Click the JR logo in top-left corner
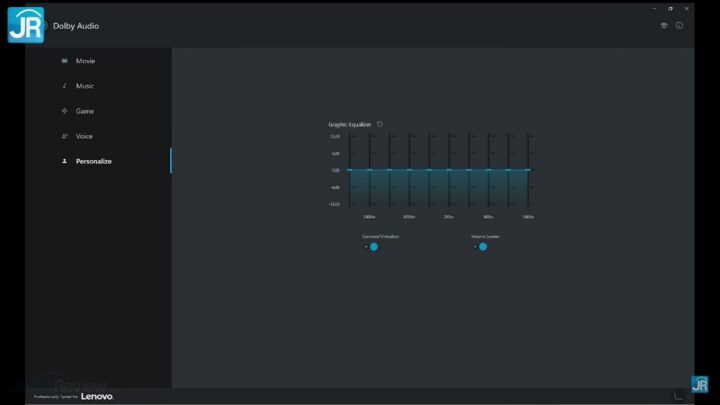Viewport: 720px width, 405px height. (25, 24)
